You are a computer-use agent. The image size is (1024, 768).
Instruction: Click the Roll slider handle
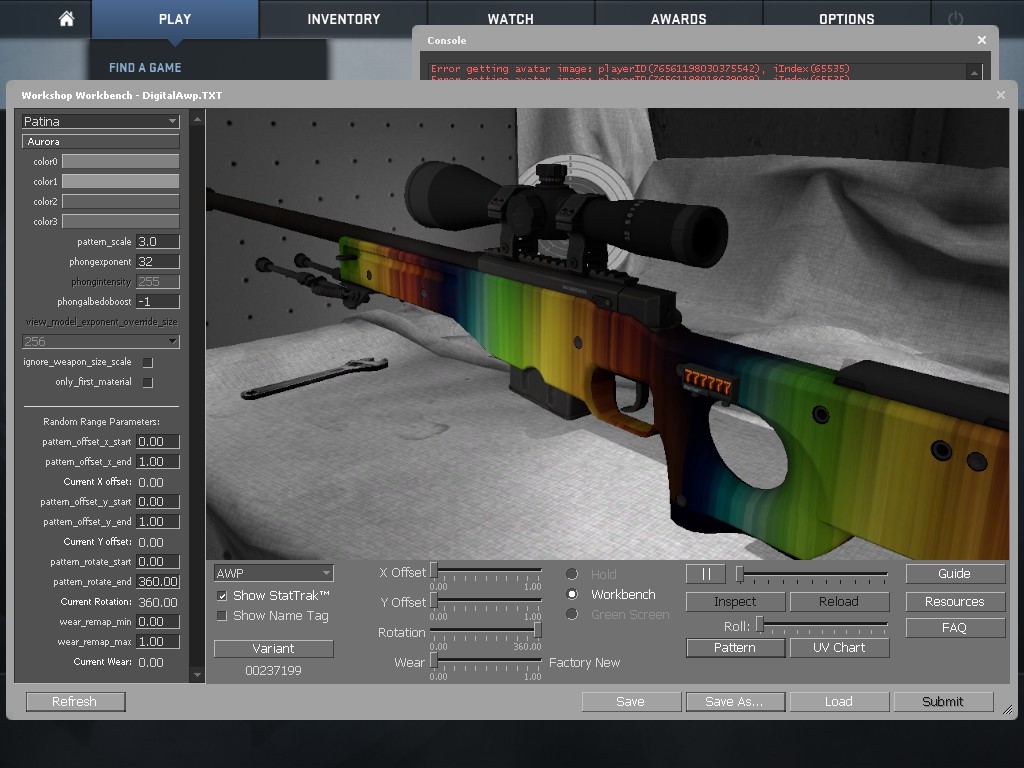(x=760, y=624)
